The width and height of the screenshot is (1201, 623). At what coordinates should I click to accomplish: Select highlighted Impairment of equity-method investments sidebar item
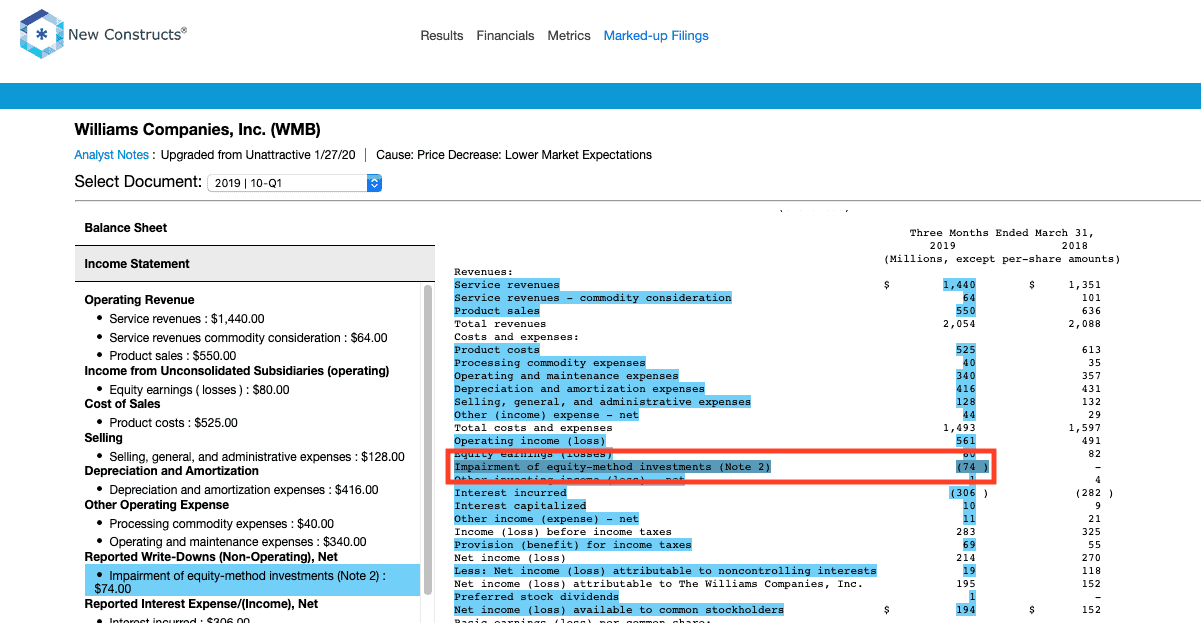[252, 580]
